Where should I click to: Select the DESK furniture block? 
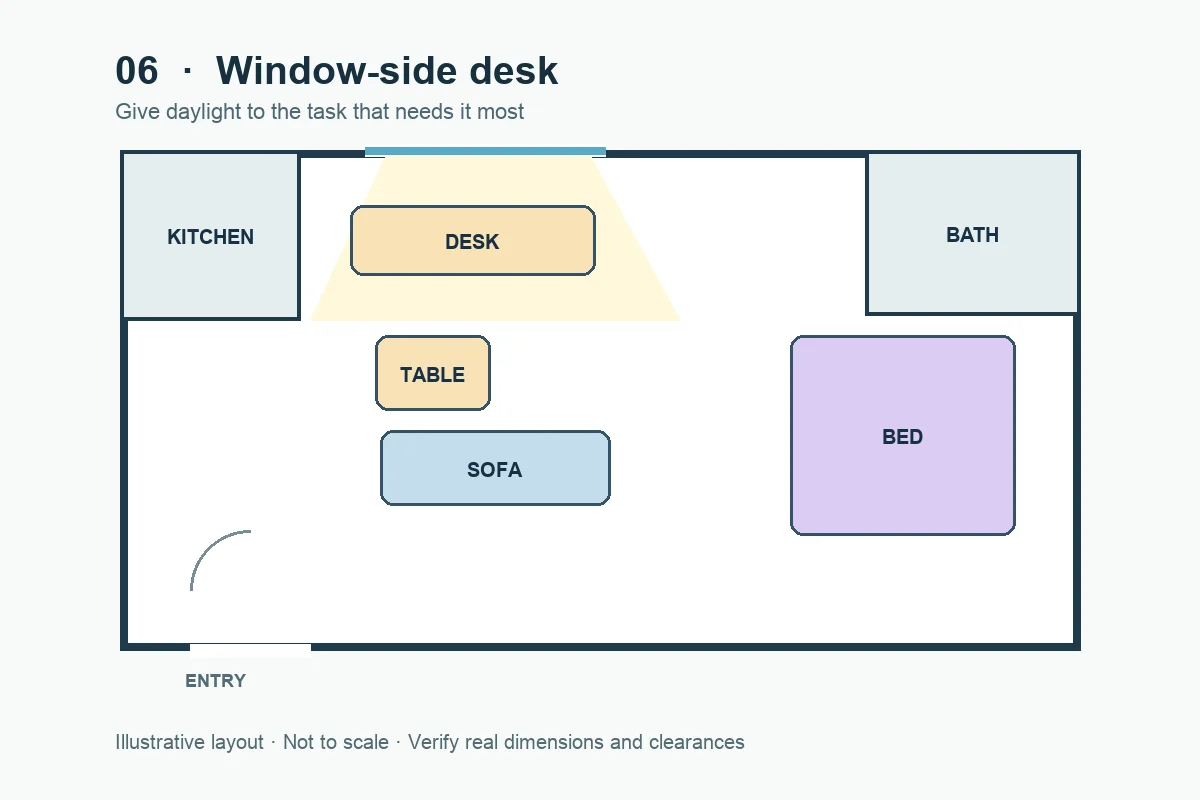click(x=473, y=241)
